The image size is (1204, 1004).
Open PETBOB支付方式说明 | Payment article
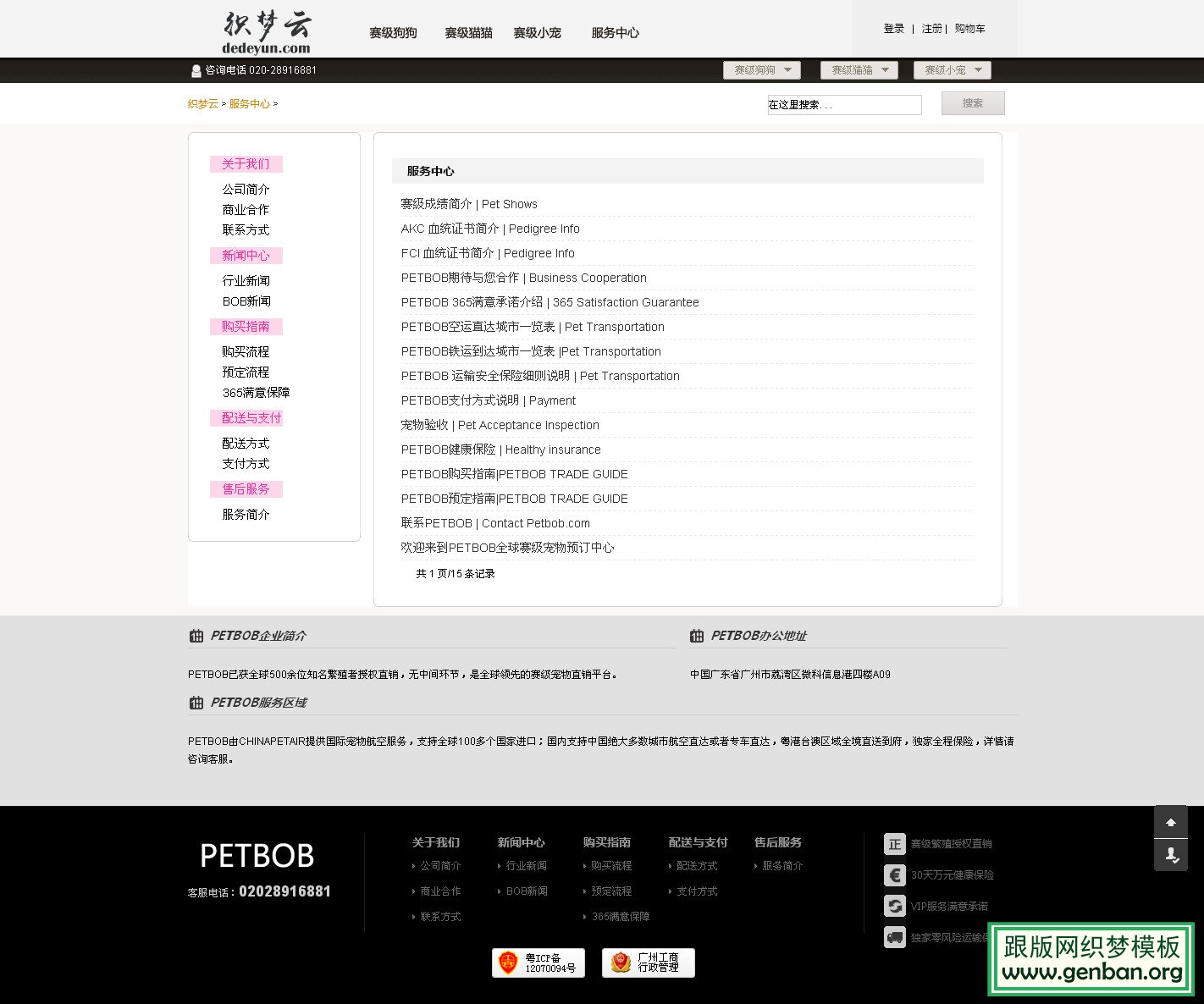[489, 400]
